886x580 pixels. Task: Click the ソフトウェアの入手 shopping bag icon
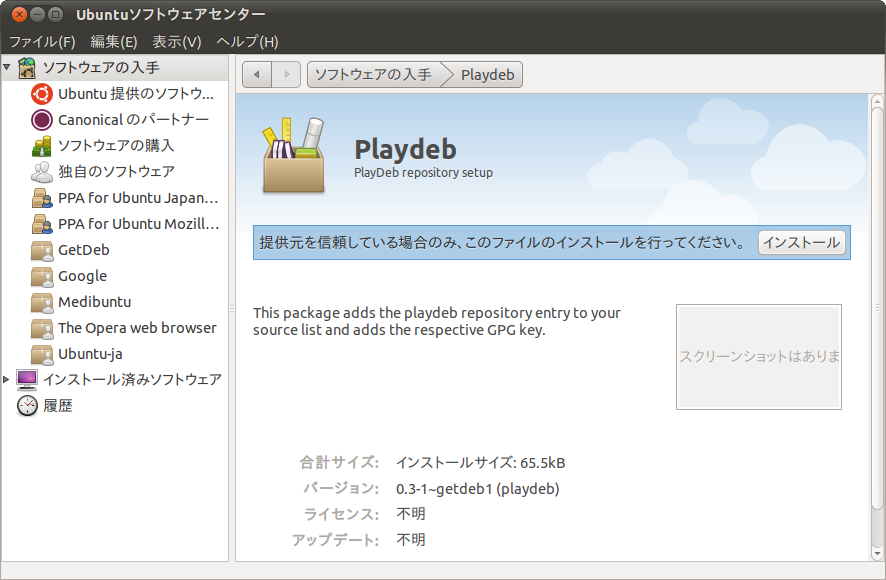(27, 68)
